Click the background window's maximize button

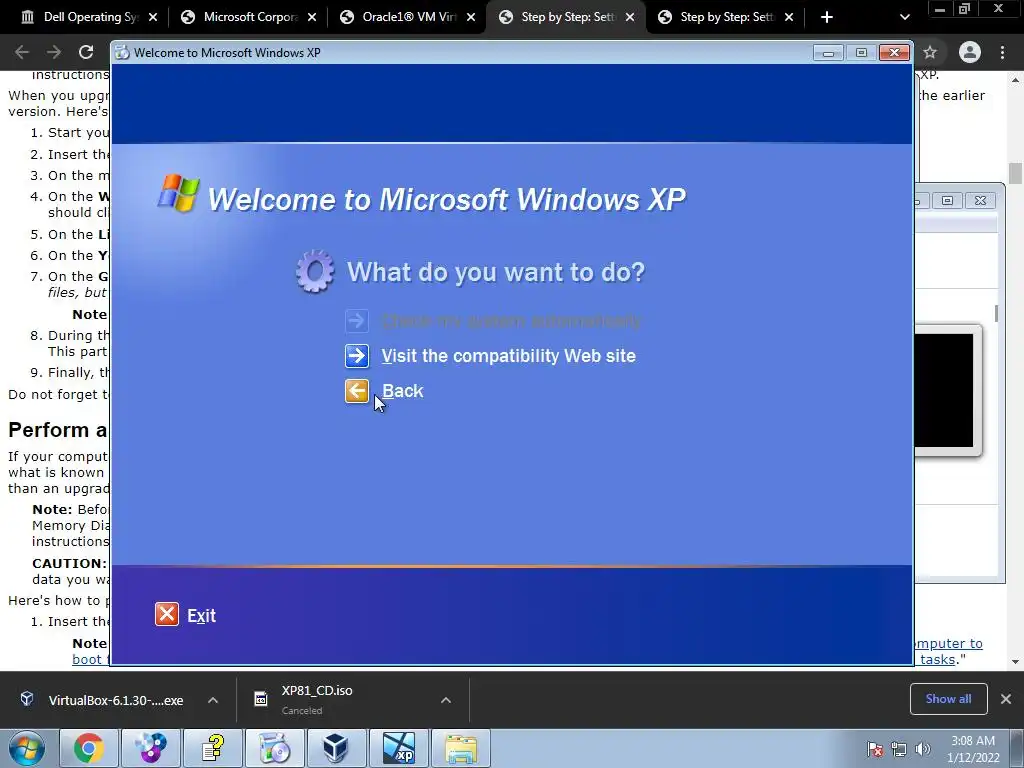point(948,200)
